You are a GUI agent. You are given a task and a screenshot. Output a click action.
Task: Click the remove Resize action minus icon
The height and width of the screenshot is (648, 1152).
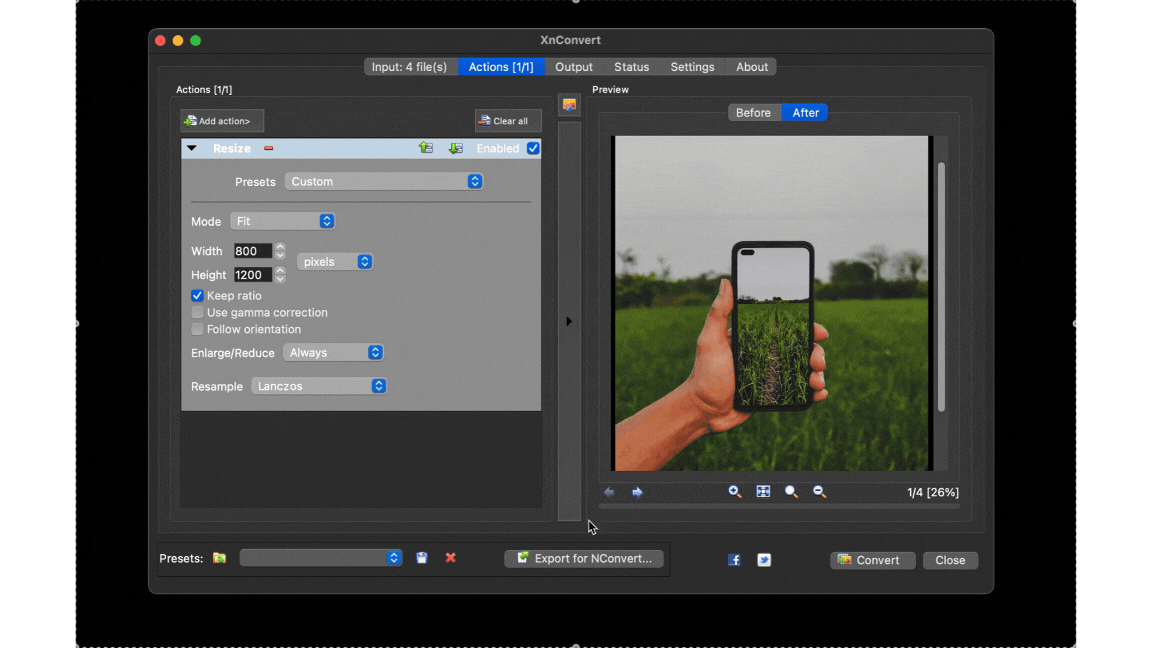tap(268, 149)
